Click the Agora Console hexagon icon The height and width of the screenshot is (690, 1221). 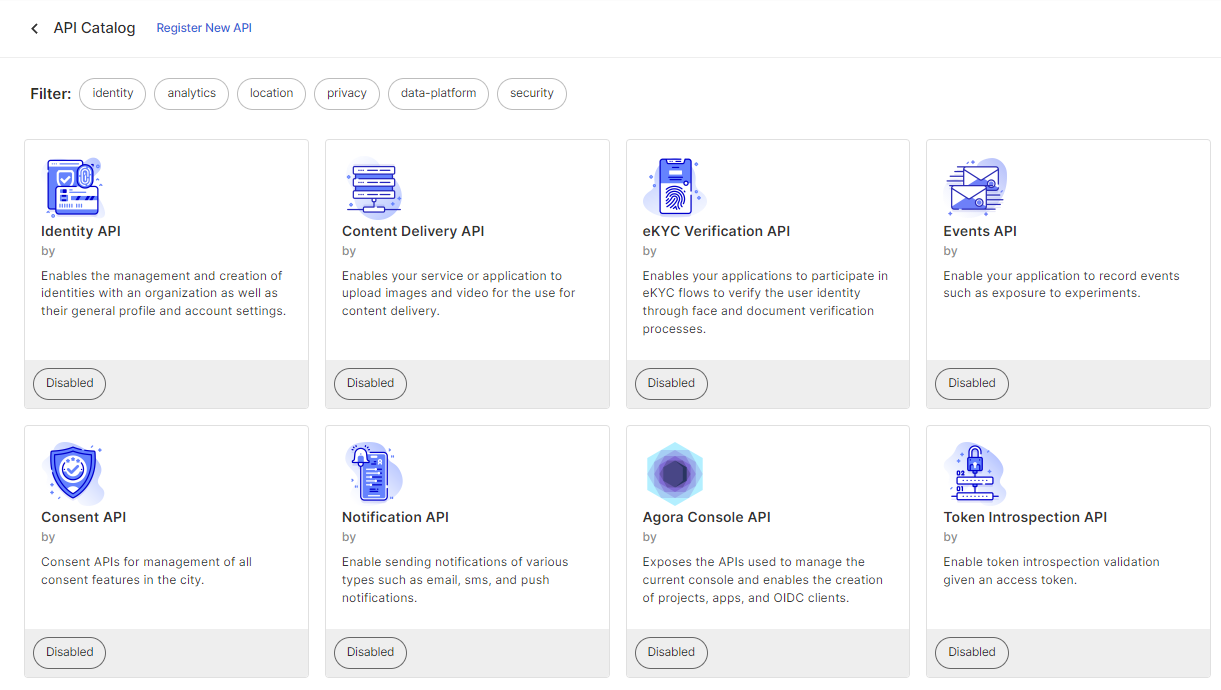pos(674,473)
